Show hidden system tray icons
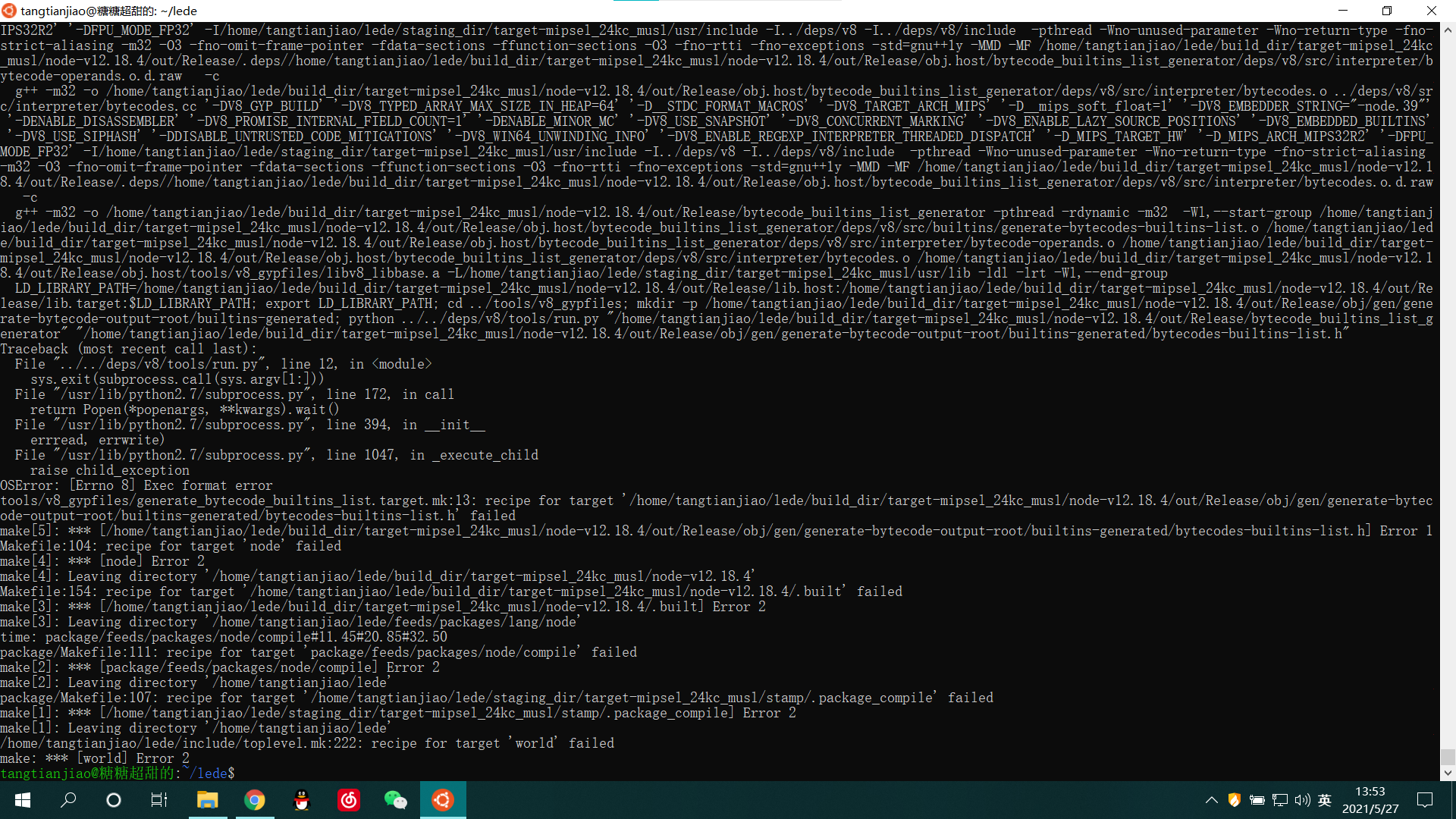 (x=1212, y=800)
